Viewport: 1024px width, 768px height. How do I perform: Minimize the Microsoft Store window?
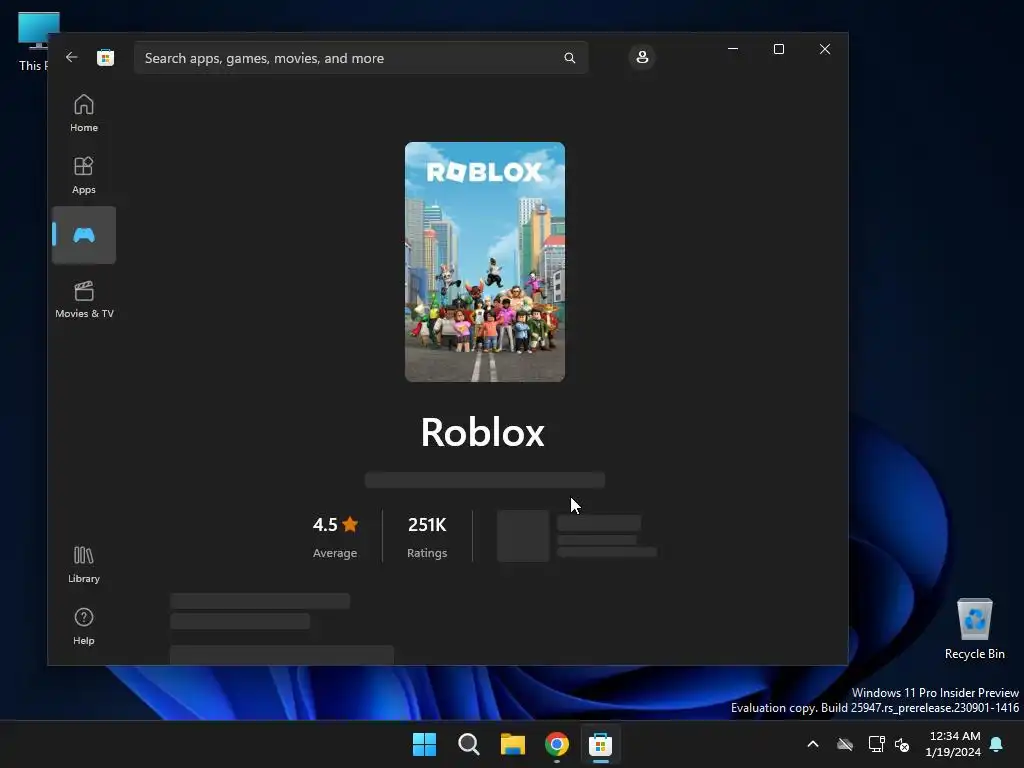coord(733,49)
